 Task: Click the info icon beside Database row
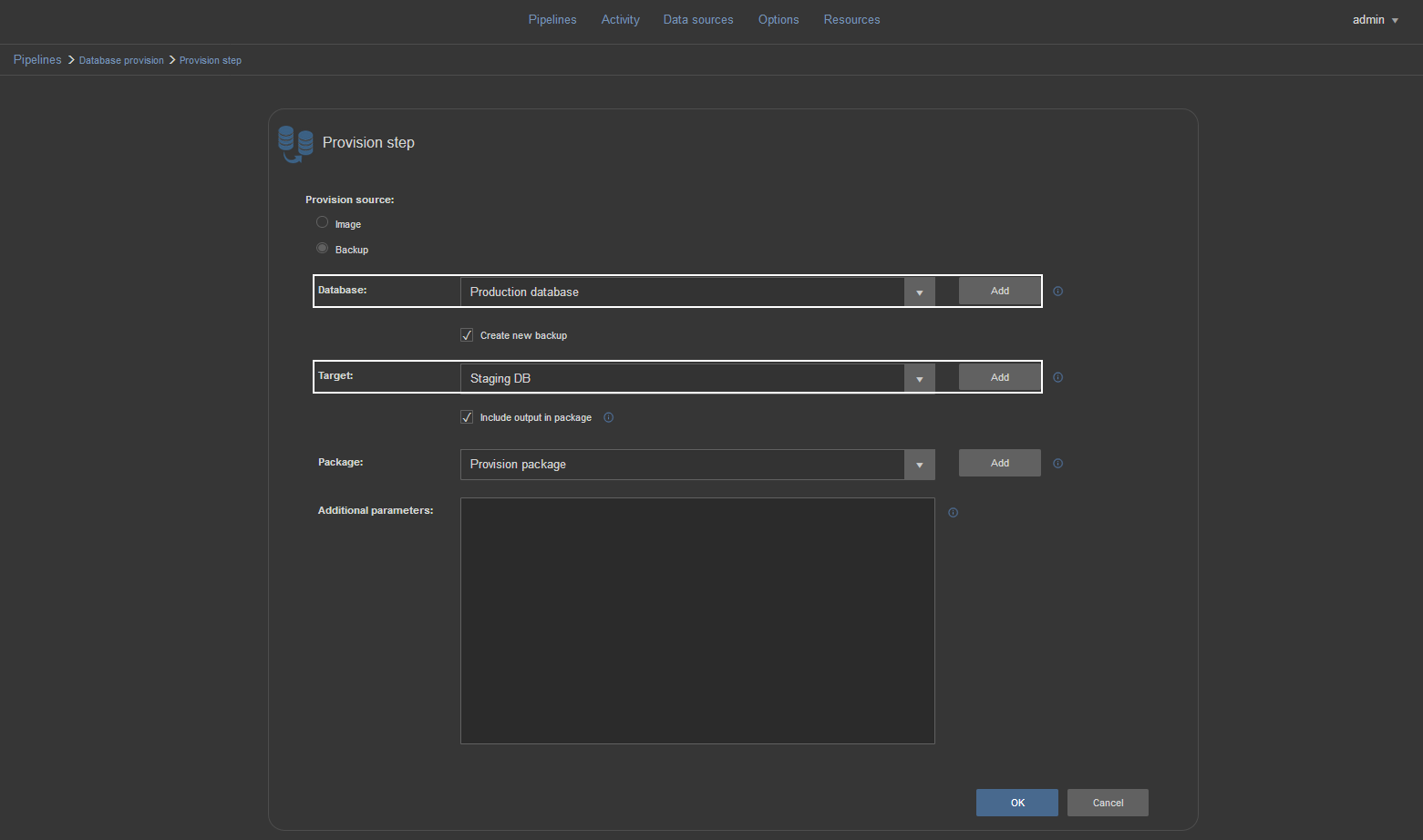[x=1057, y=292]
